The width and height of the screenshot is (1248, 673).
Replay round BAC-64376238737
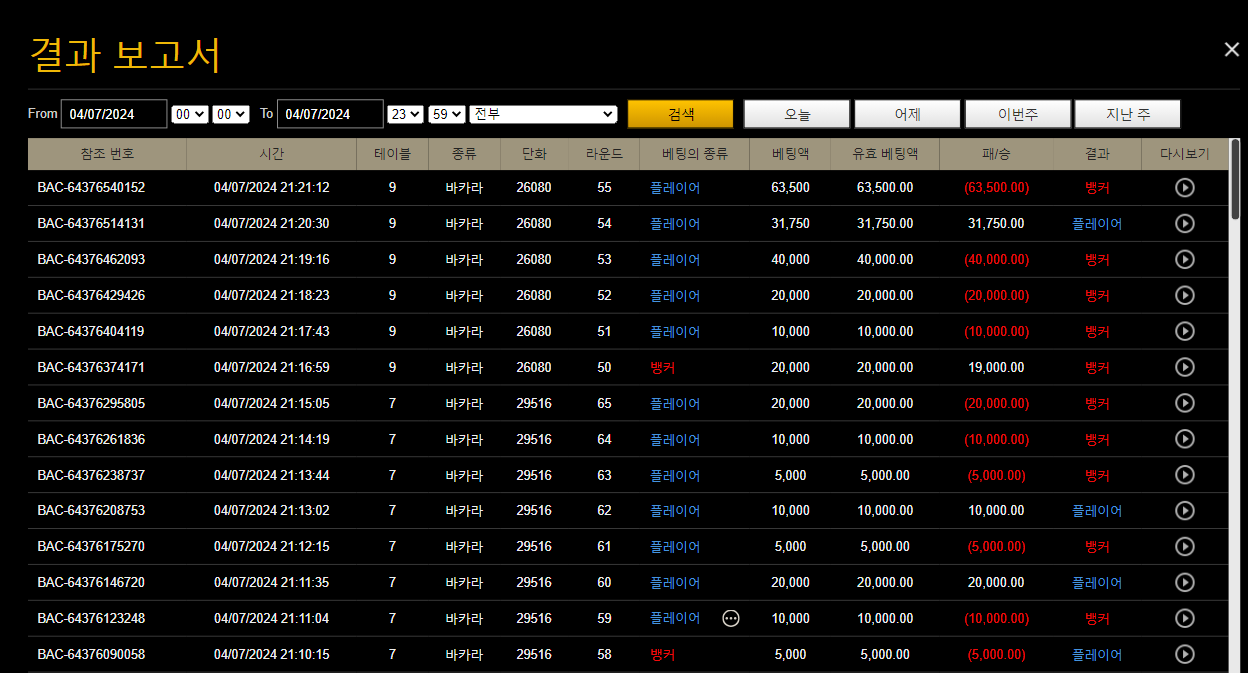tap(1185, 475)
